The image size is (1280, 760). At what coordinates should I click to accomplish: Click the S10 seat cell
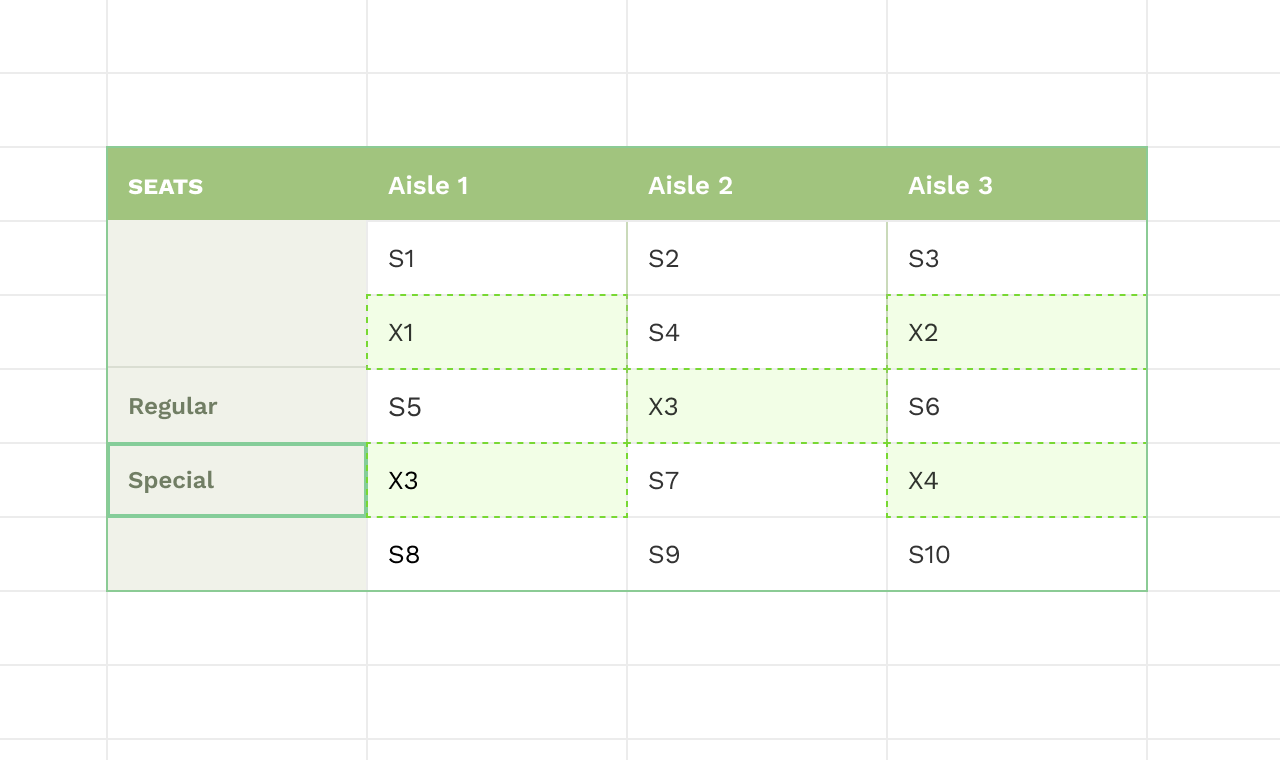click(1017, 555)
